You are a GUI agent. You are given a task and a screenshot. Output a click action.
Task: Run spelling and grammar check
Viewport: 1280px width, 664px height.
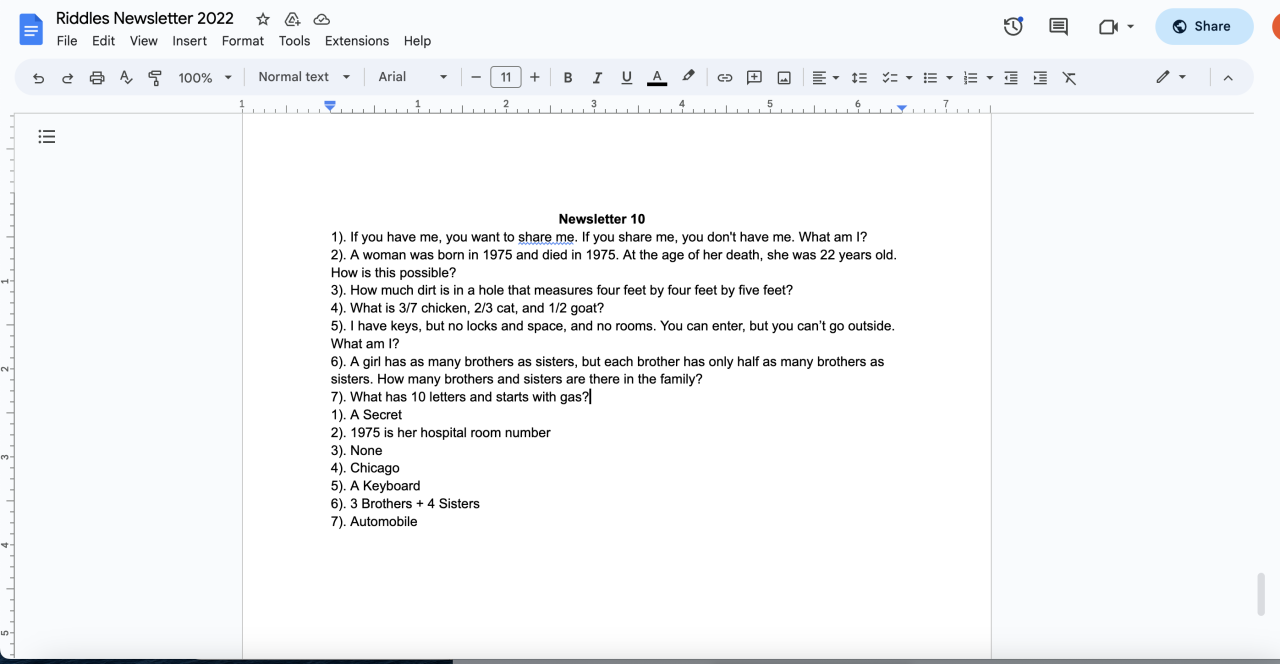coord(126,77)
